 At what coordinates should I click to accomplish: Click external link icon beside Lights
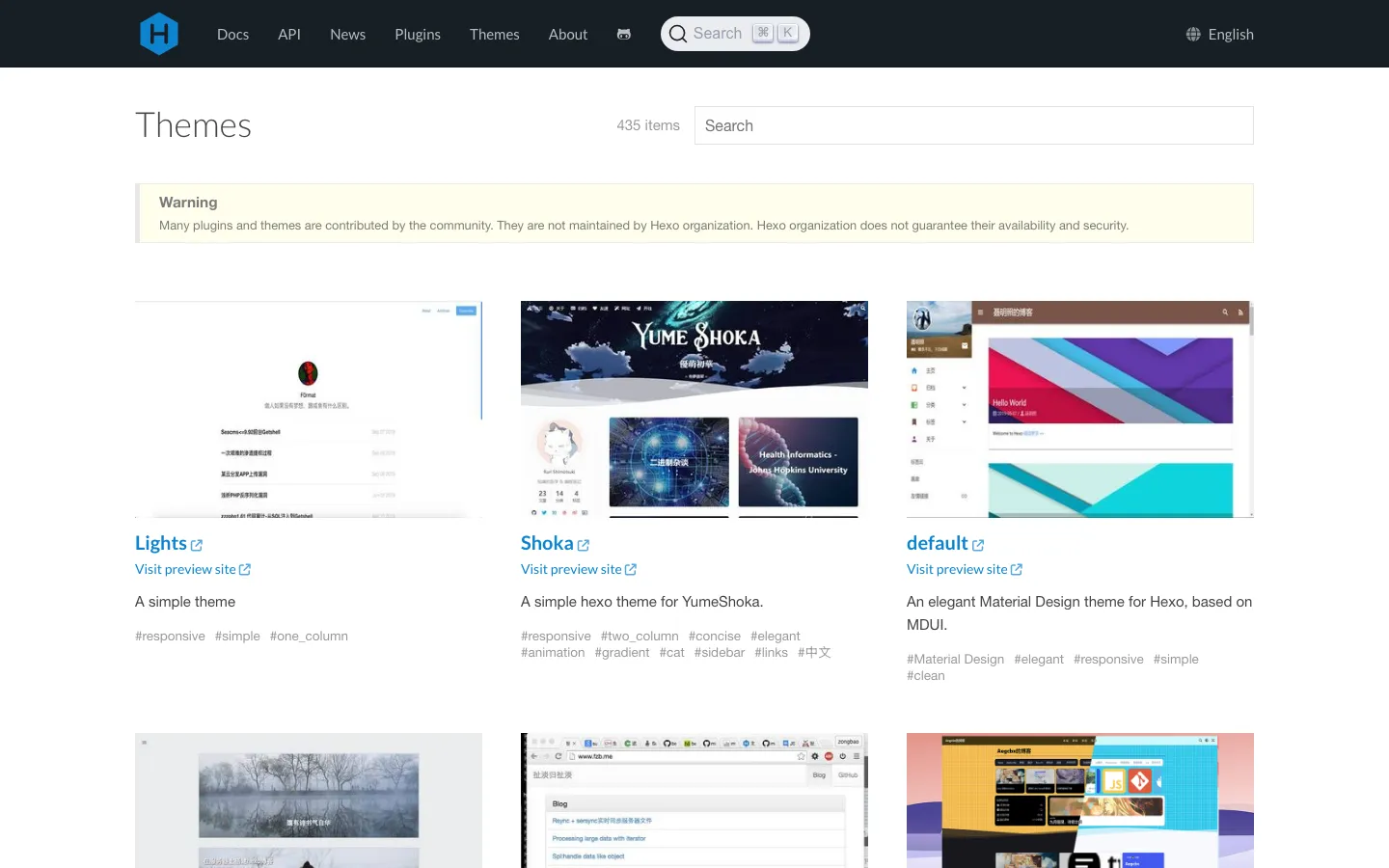(197, 545)
